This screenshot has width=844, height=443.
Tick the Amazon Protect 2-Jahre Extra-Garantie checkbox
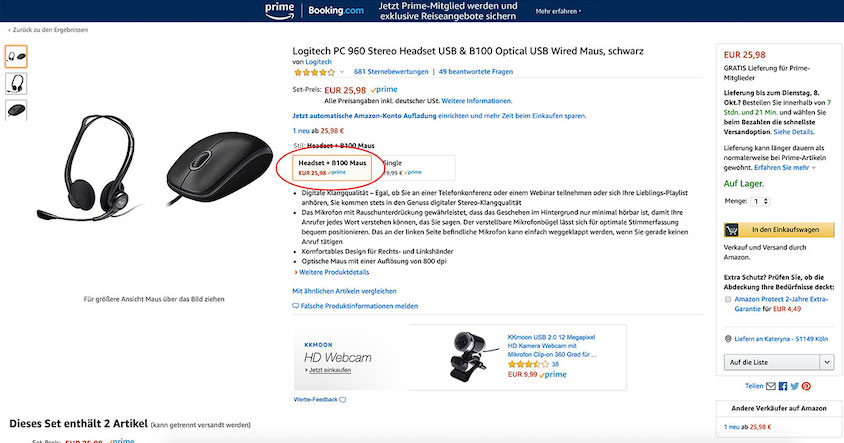pyautogui.click(x=728, y=297)
